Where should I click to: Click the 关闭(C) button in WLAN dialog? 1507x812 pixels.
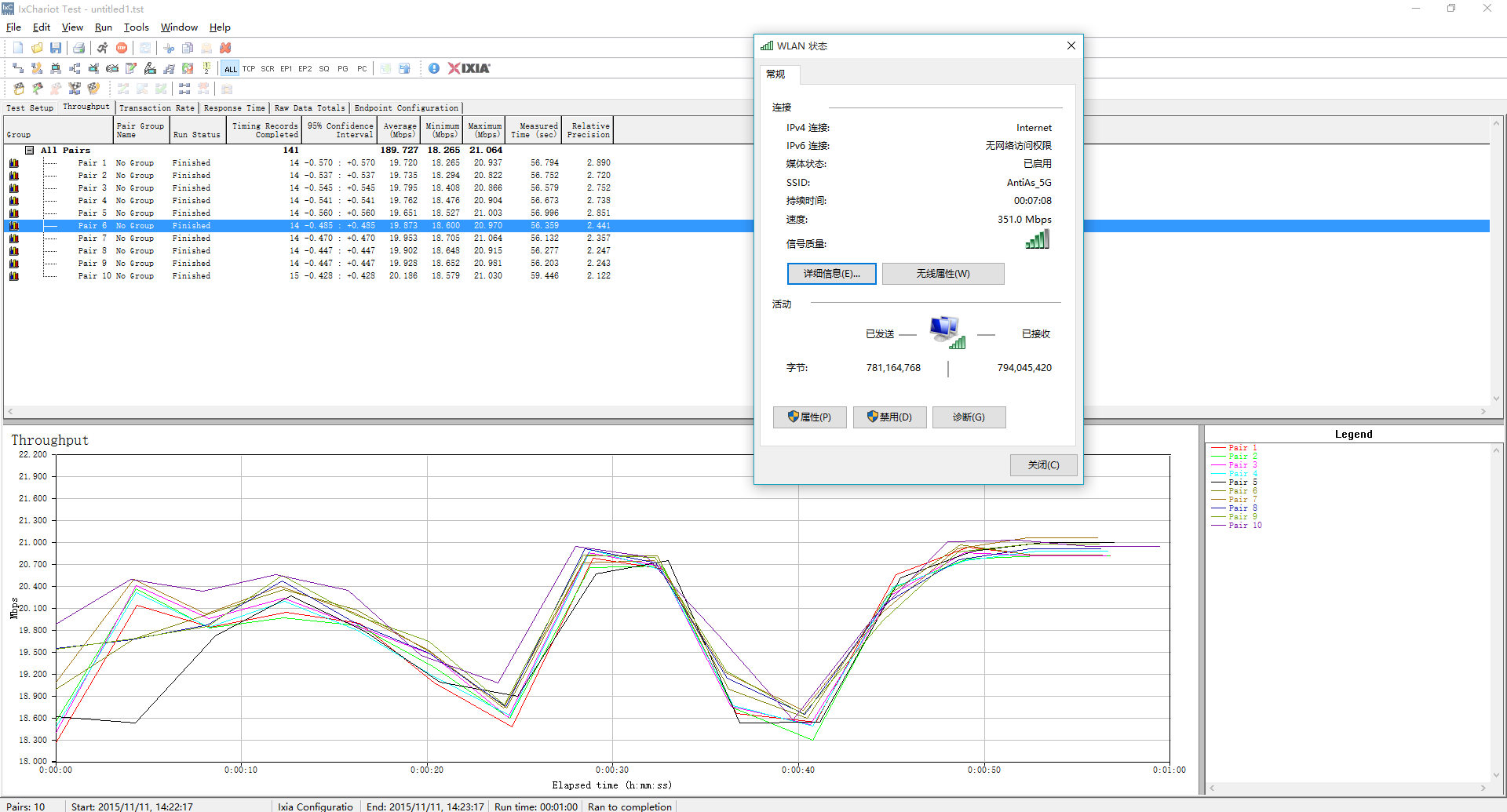point(1043,465)
